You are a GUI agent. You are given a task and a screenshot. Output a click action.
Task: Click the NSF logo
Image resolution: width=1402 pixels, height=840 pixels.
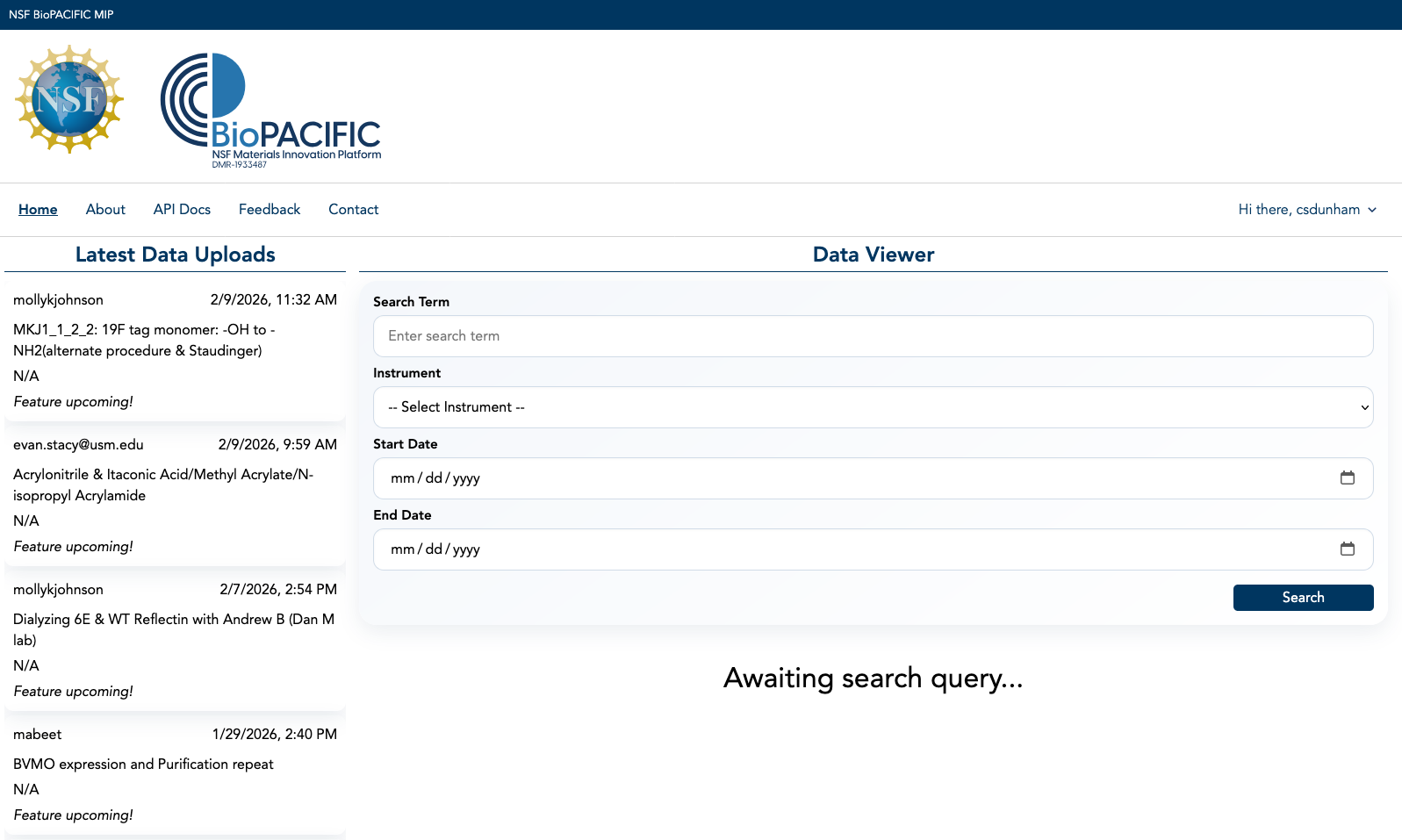pos(69,100)
